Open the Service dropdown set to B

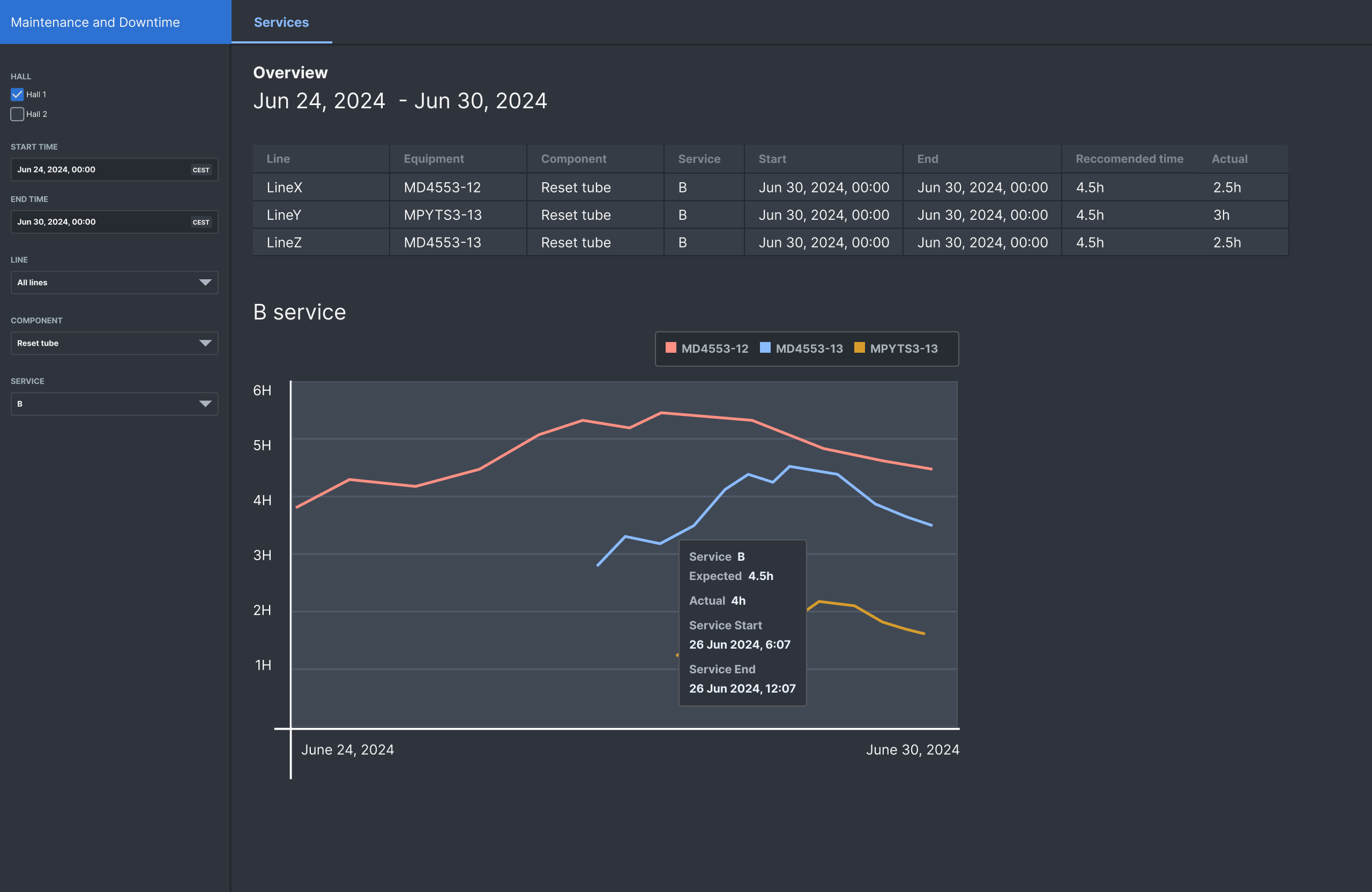(114, 404)
